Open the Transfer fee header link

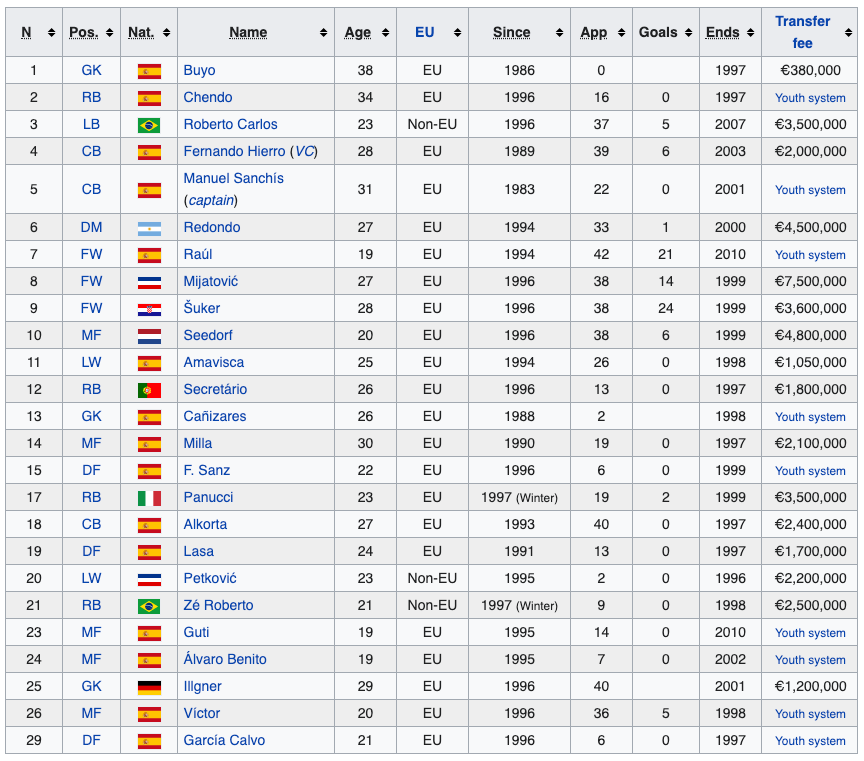(802, 32)
